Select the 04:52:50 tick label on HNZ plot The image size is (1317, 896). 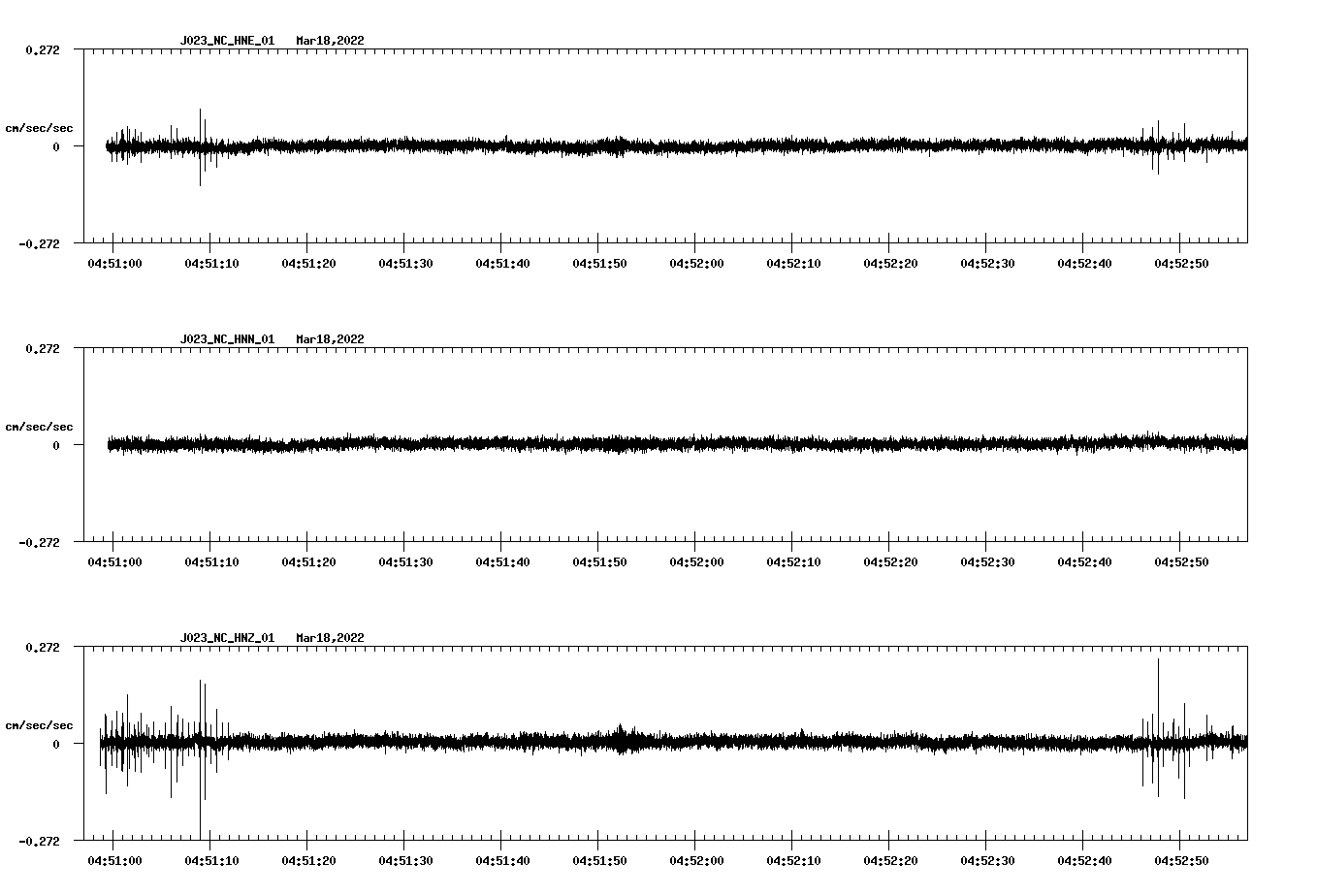(1181, 861)
